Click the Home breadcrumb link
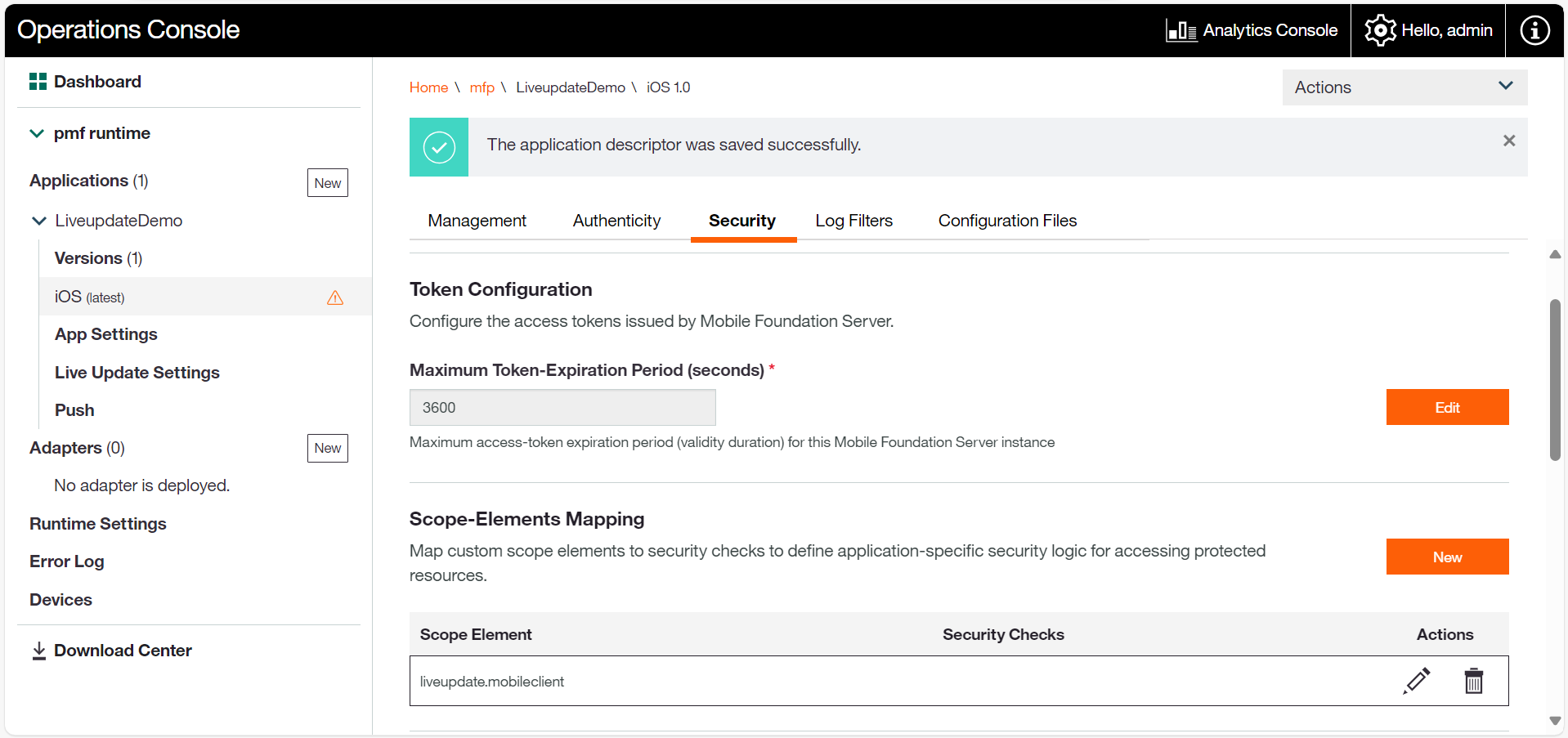 (x=428, y=87)
